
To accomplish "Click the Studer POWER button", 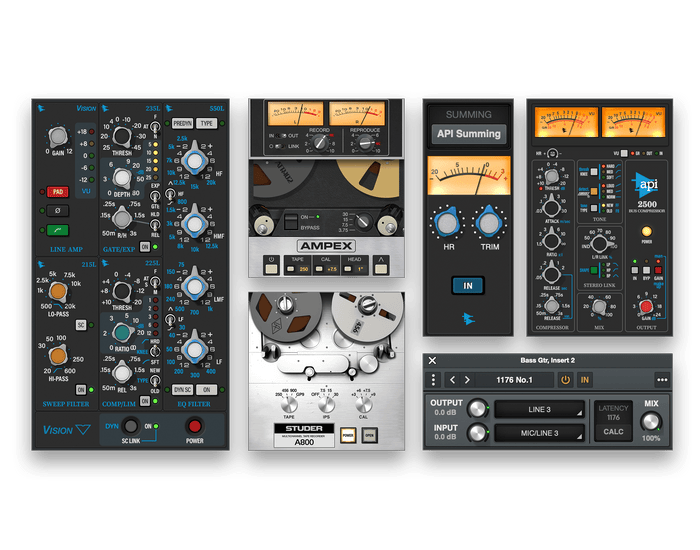I will 348,435.
